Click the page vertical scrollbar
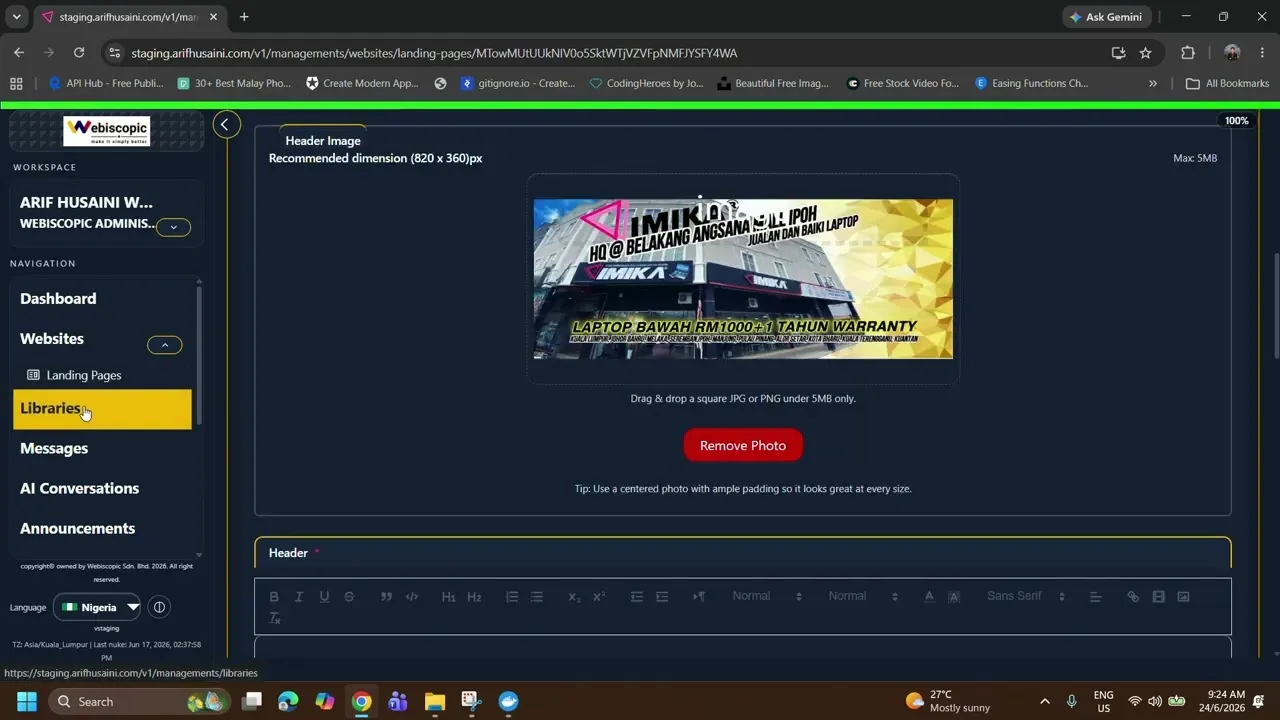1280x720 pixels. tap(1275, 305)
